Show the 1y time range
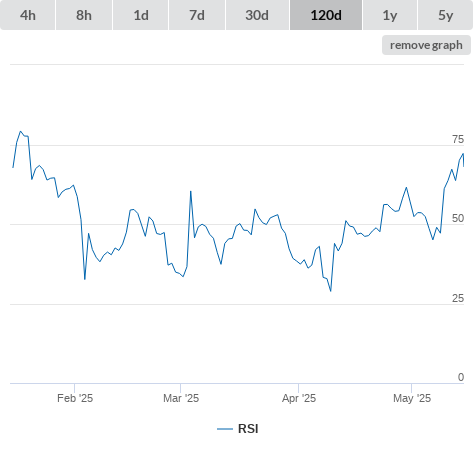 390,15
